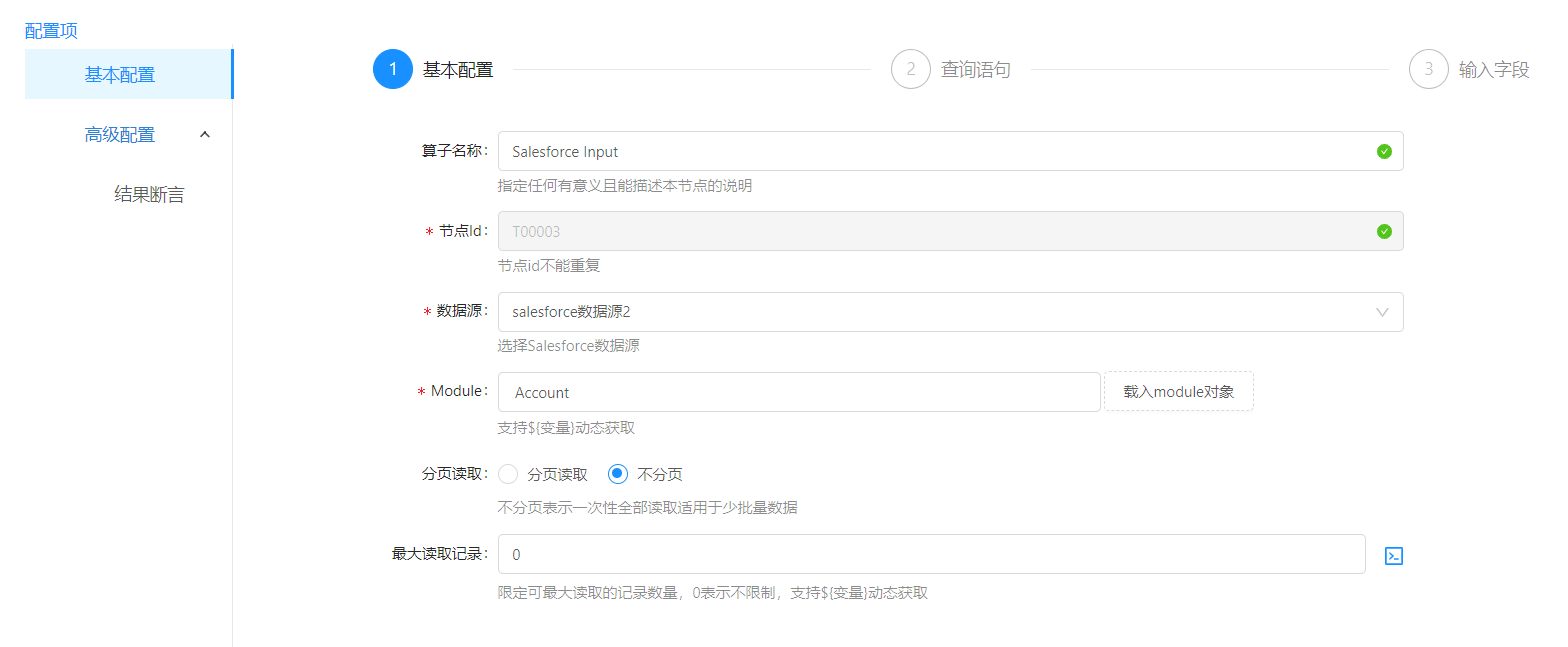Select the 不分页 radio option
1568x647 pixels.
619,475
